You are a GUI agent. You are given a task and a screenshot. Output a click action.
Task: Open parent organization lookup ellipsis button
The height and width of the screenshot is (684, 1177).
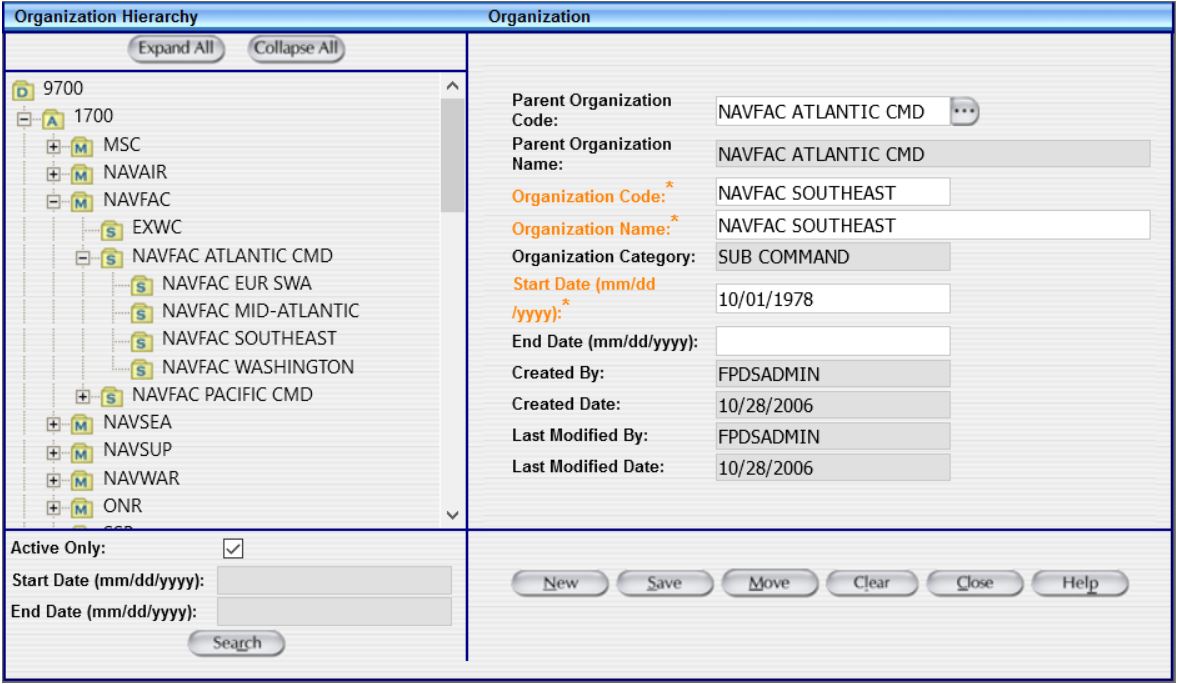pos(965,112)
